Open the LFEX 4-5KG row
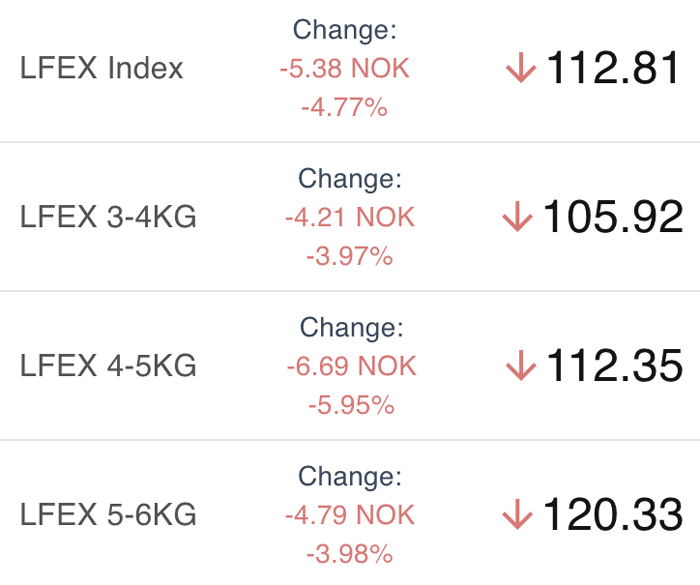Image resolution: width=700 pixels, height=585 pixels. point(350,366)
